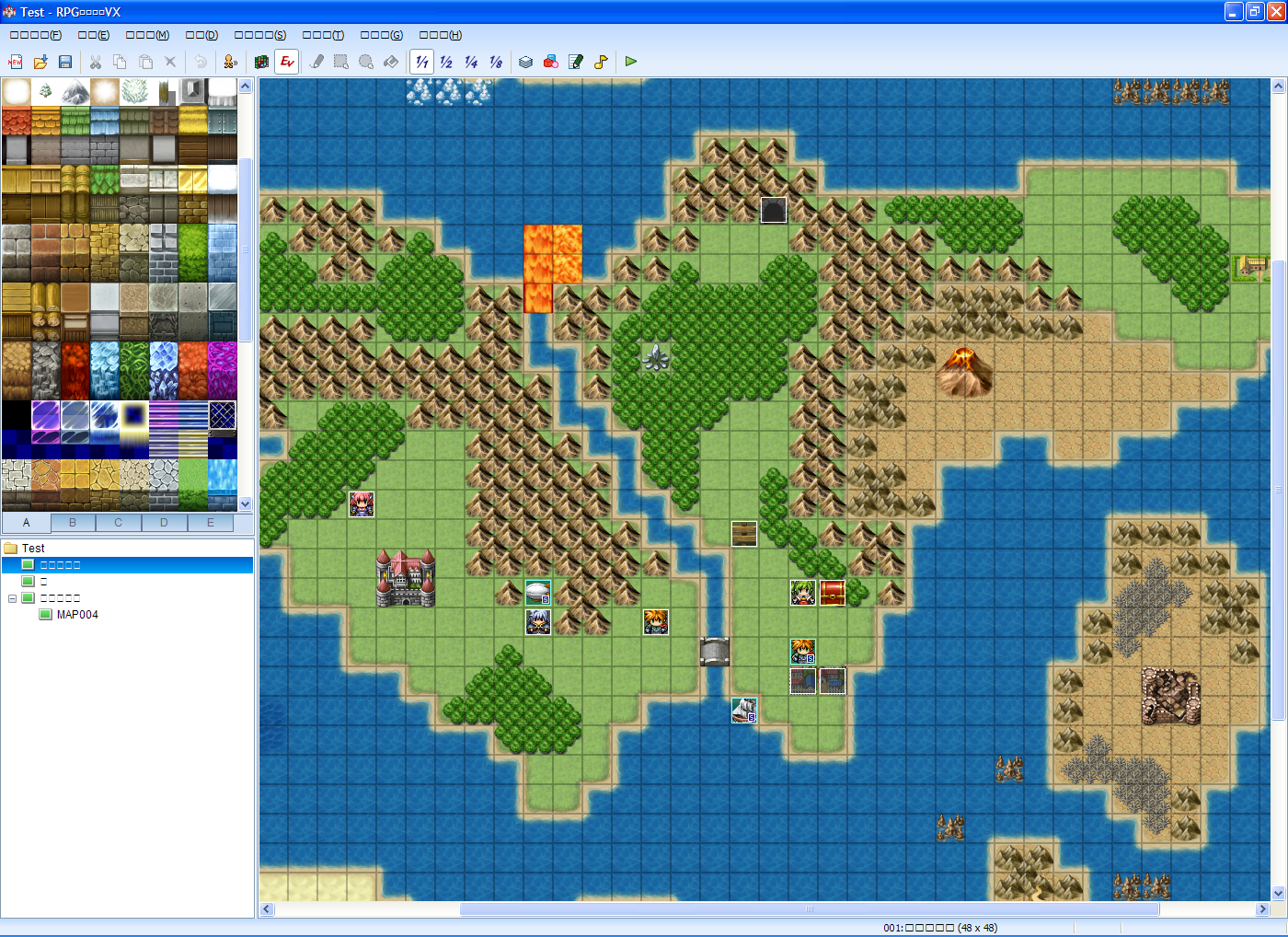Toggle the 1/2 zoom scale
This screenshot has width=1288, height=937.
[445, 62]
